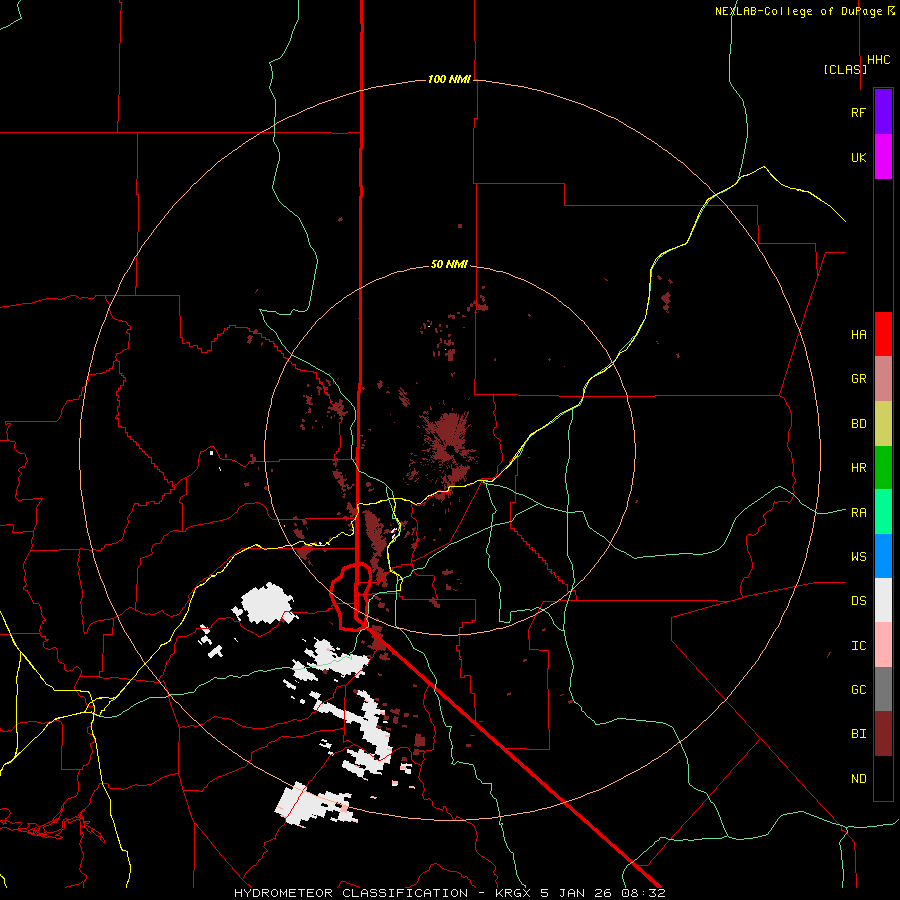Click the RF legend label
Viewport: 900px width, 900px height.
click(859, 112)
